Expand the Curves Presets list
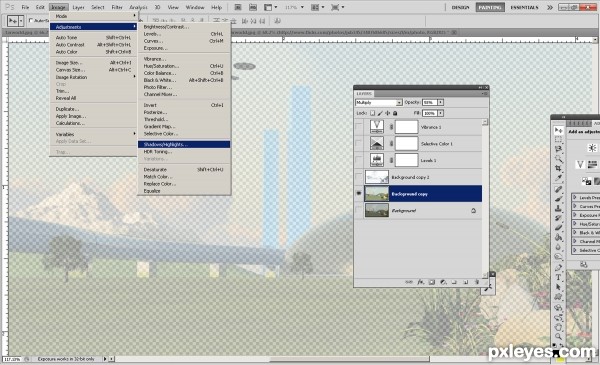The width and height of the screenshot is (600, 365). coord(575,206)
